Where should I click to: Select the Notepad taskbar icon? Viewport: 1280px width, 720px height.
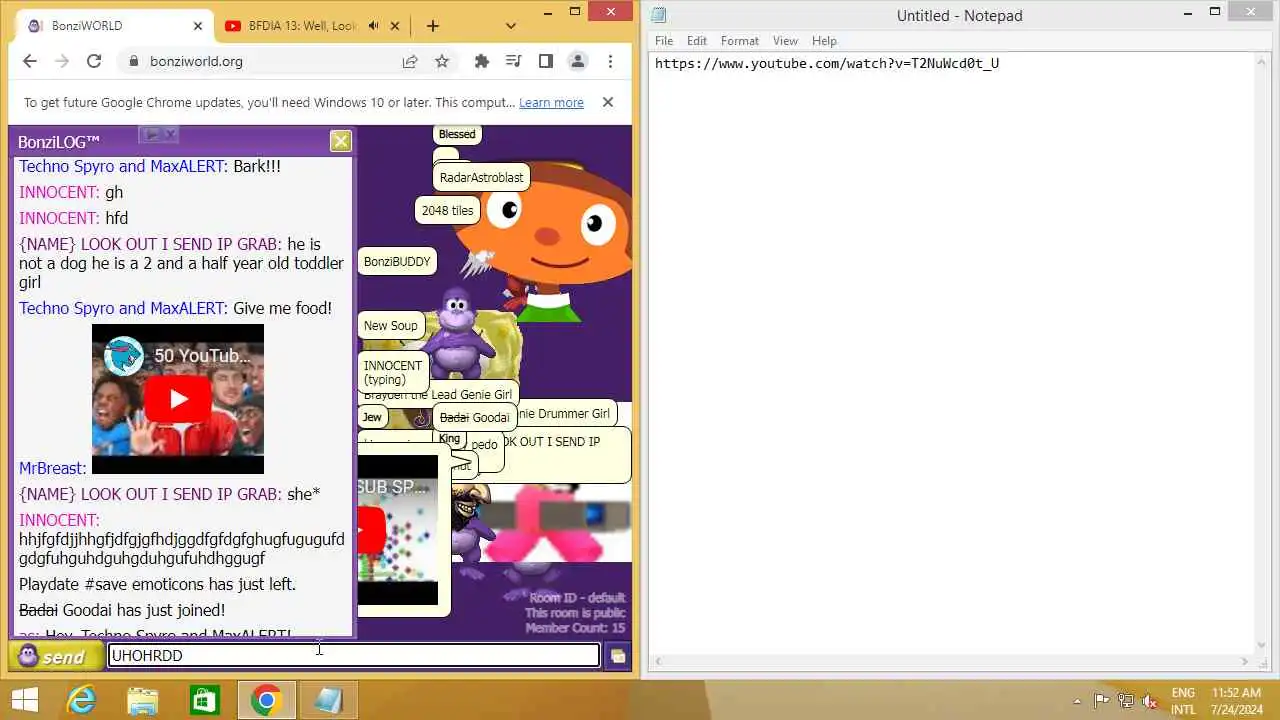[x=328, y=700]
